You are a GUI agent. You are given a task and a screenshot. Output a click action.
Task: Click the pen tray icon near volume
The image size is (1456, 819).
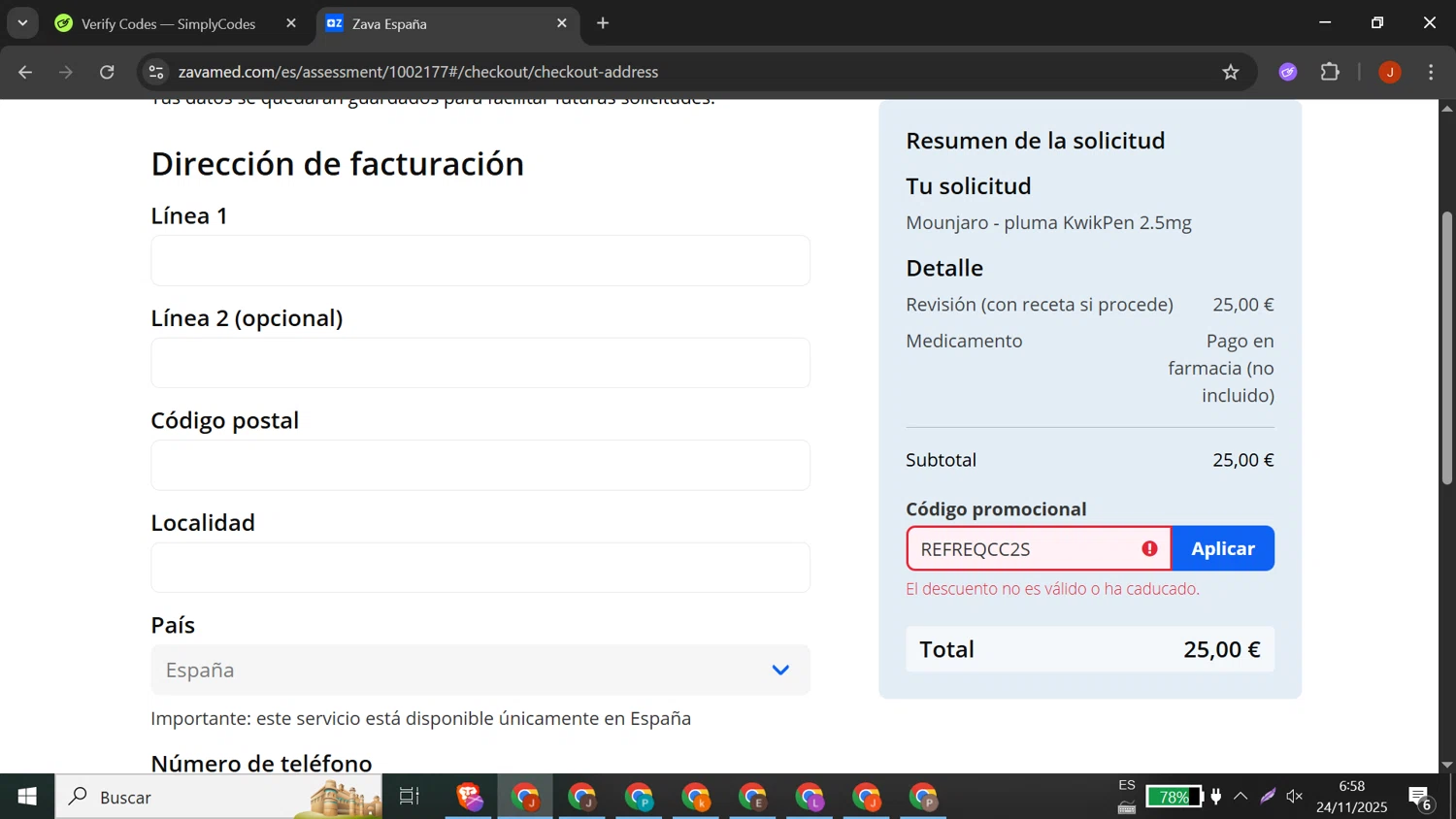click(1268, 797)
